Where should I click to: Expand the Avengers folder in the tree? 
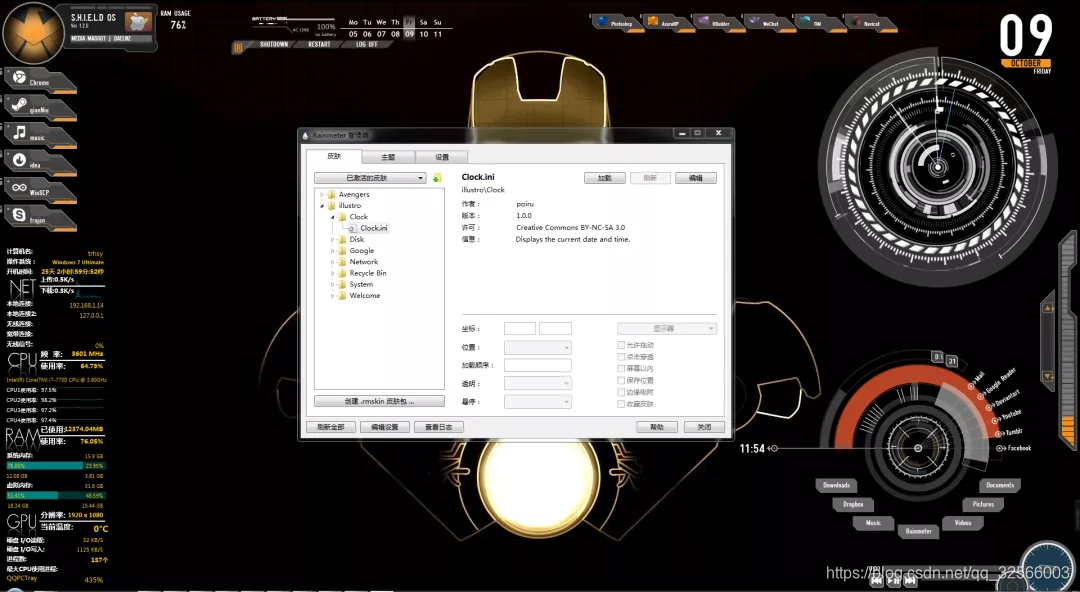click(322, 194)
